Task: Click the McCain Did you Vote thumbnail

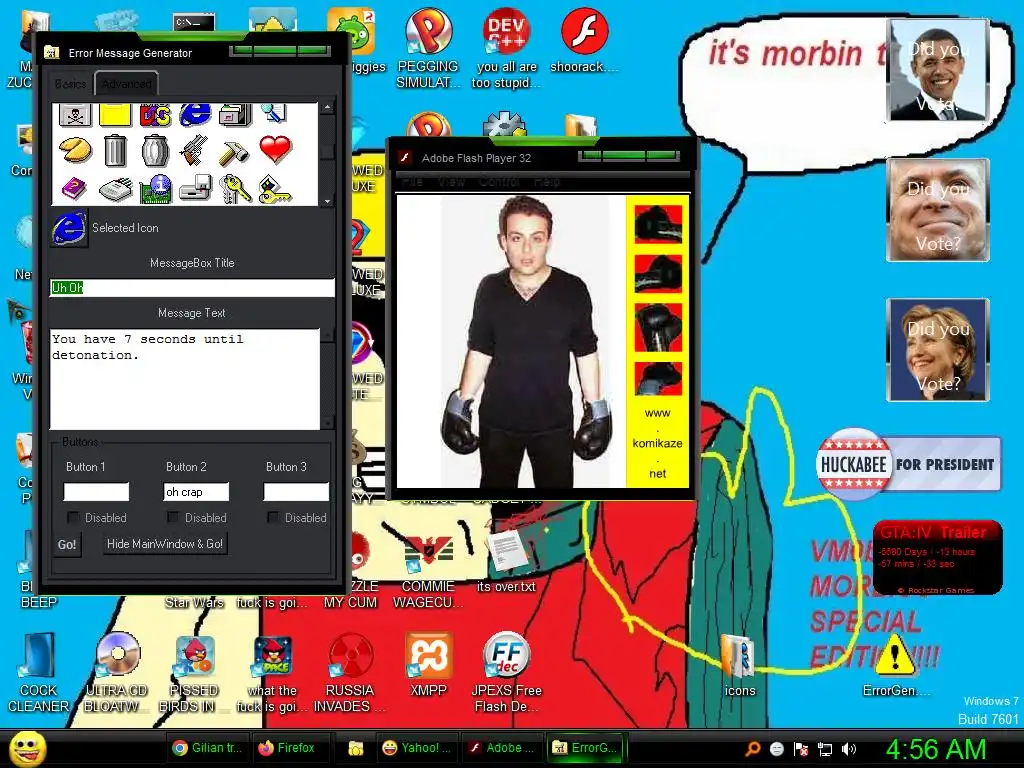Action: (x=938, y=210)
